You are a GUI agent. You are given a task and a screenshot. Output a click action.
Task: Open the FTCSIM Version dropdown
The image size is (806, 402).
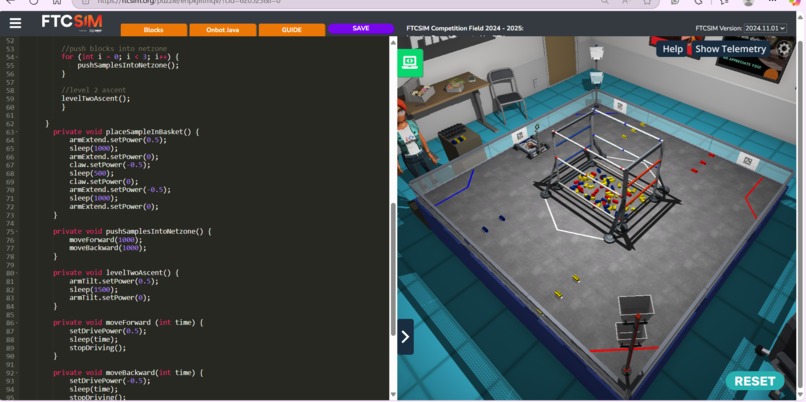pyautogui.click(x=765, y=28)
